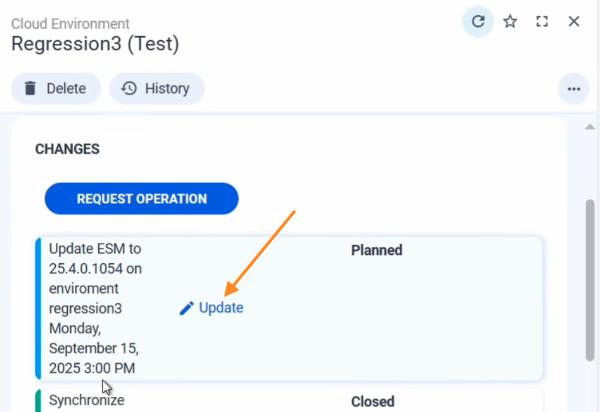This screenshot has width=600, height=412.
Task: Click the refresh icon in the header
Action: (x=478, y=21)
